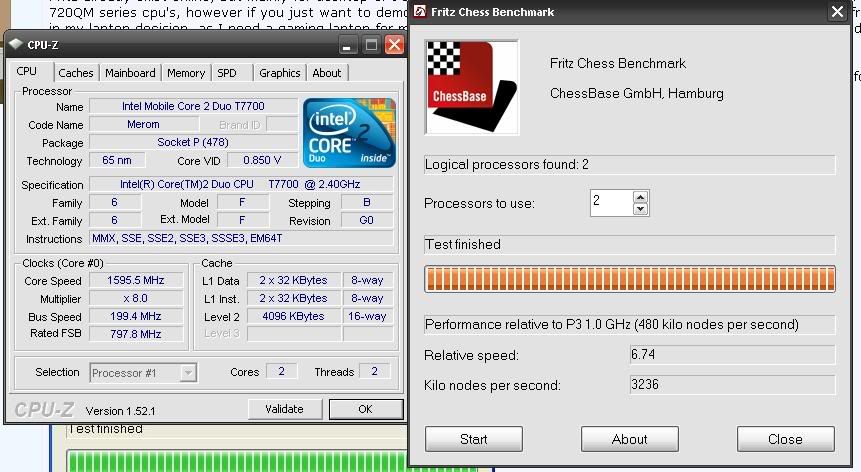The height and width of the screenshot is (472, 861).
Task: Open the Caches tab
Action: [x=76, y=73]
